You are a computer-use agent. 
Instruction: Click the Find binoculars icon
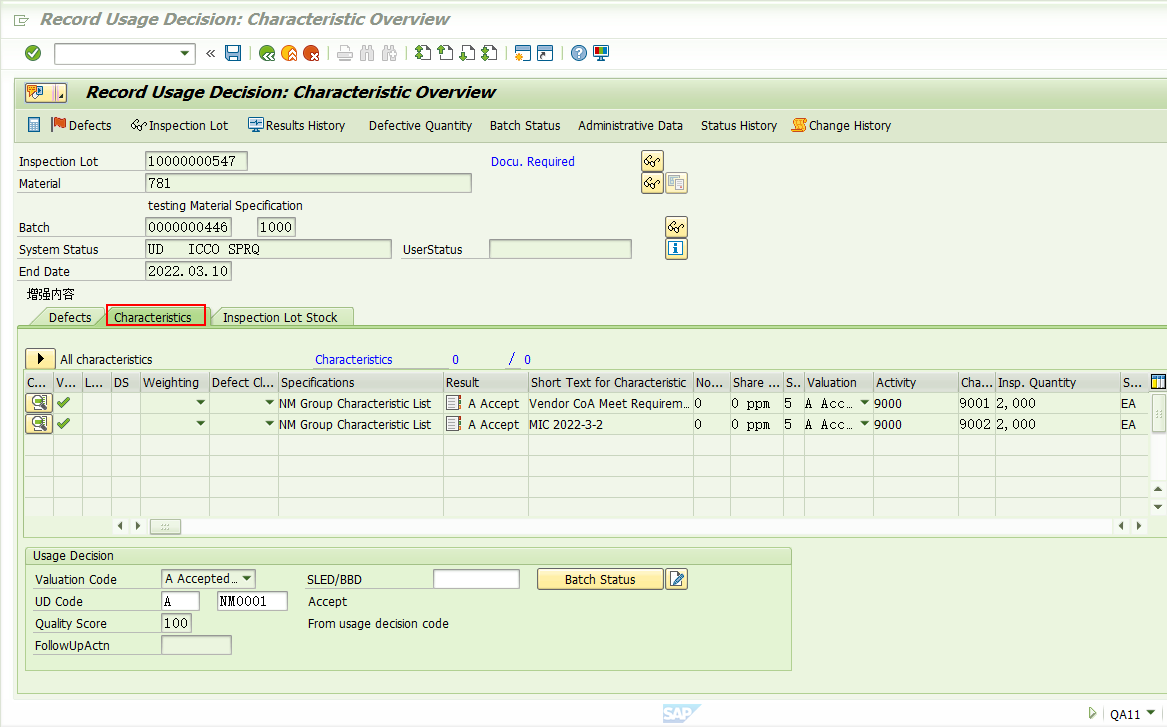coord(367,53)
